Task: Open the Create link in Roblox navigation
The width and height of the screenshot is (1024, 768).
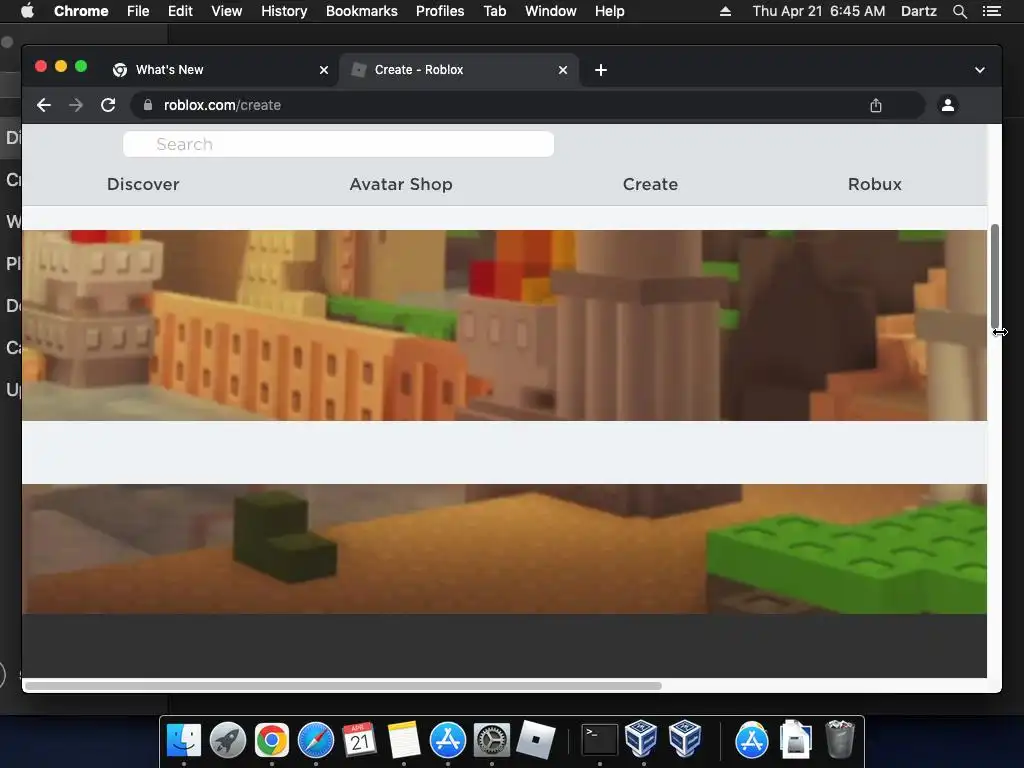Action: [x=650, y=184]
